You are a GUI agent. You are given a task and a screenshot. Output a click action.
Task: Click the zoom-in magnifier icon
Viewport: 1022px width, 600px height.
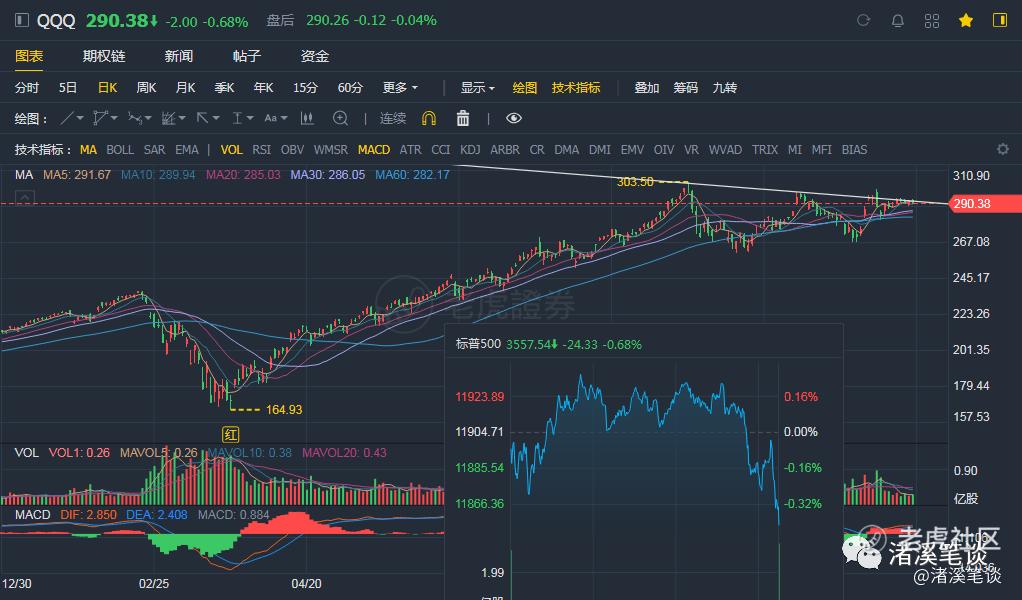tap(340, 118)
